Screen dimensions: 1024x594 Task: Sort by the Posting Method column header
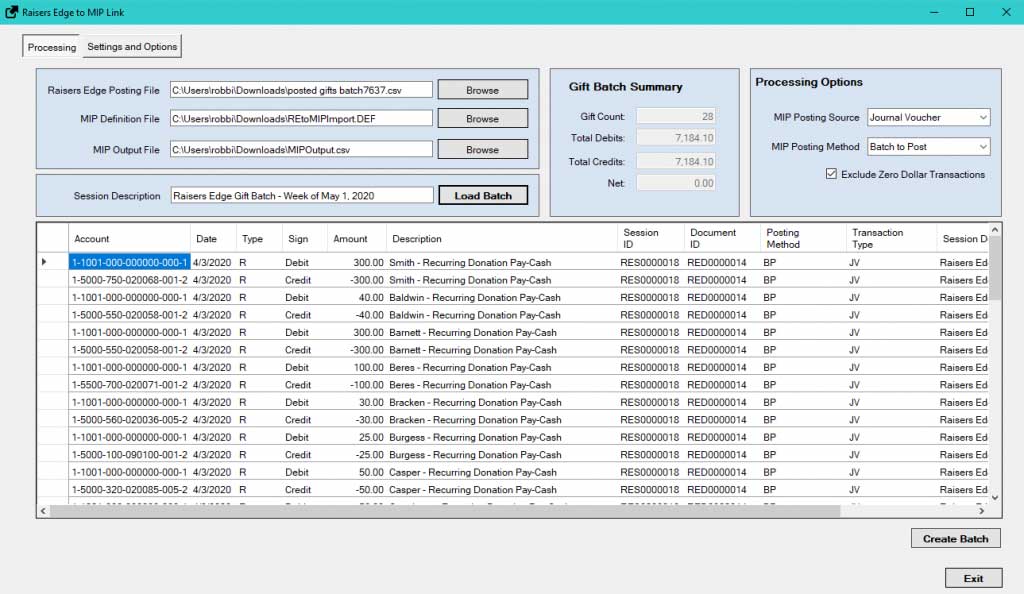tap(803, 239)
